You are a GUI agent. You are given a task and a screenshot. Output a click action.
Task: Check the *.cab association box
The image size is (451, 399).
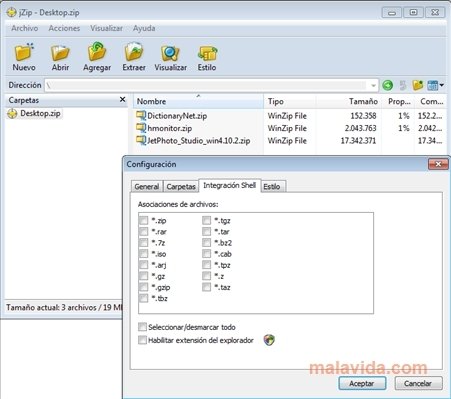[206, 254]
